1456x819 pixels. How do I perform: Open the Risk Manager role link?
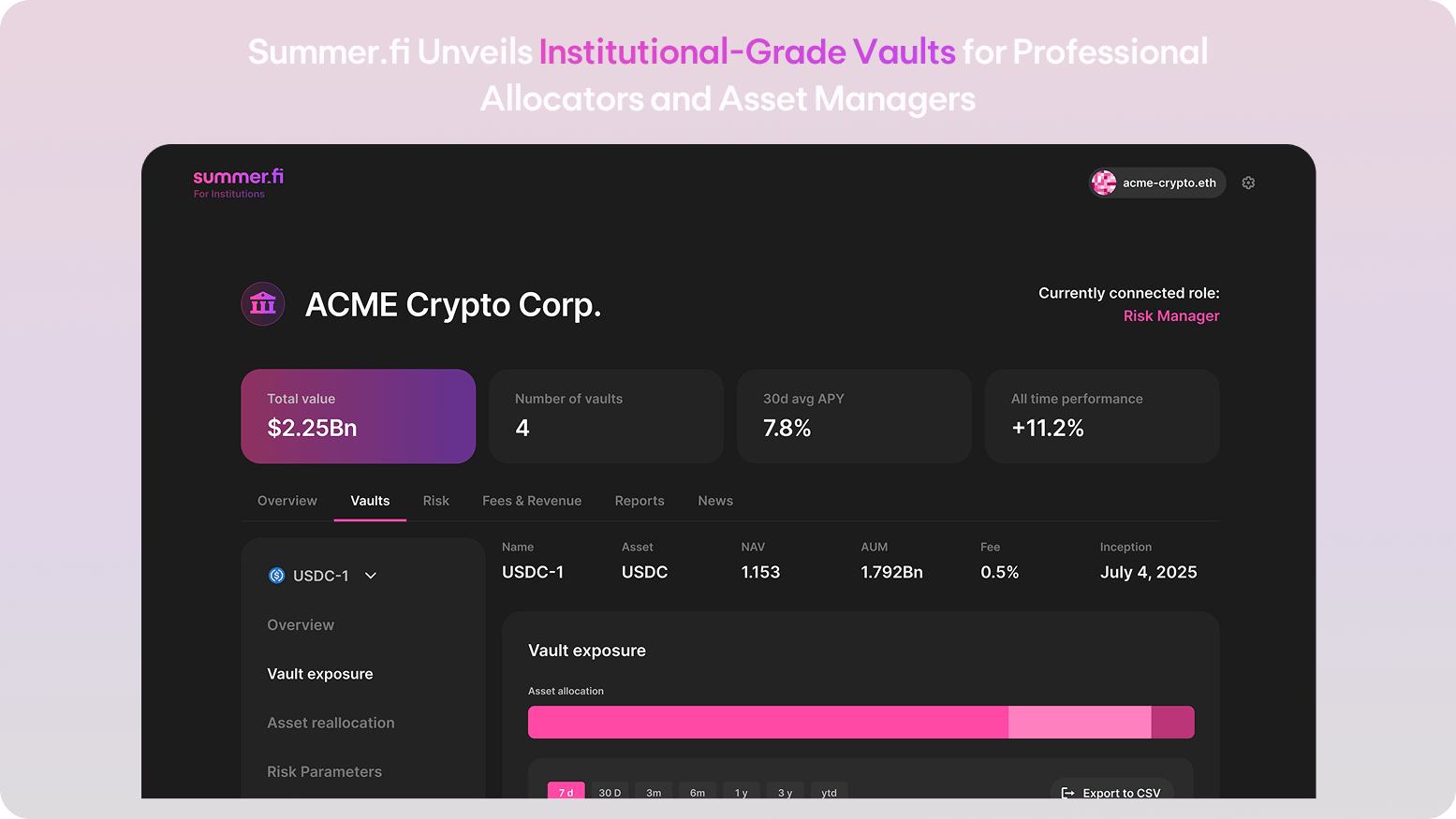click(x=1171, y=315)
